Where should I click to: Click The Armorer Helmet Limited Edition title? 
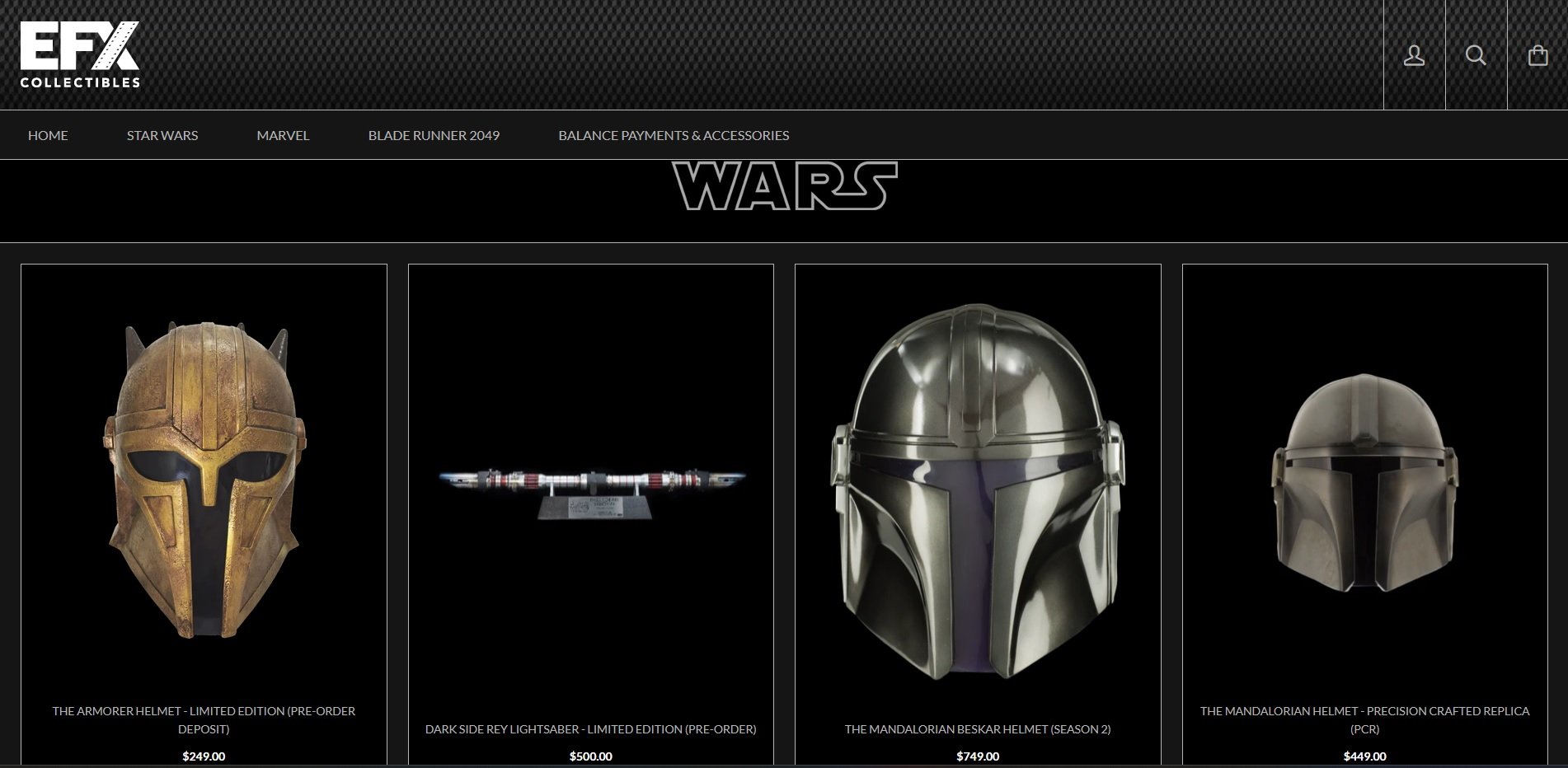tap(204, 719)
